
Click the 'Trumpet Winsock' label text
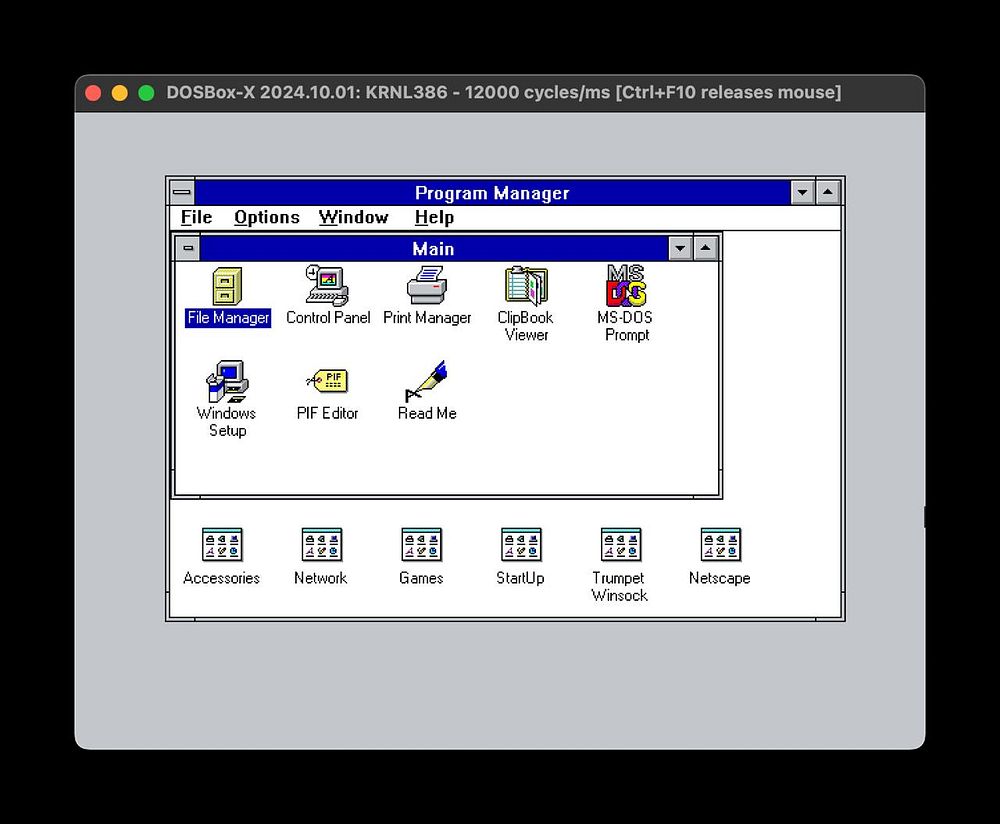pos(620,587)
